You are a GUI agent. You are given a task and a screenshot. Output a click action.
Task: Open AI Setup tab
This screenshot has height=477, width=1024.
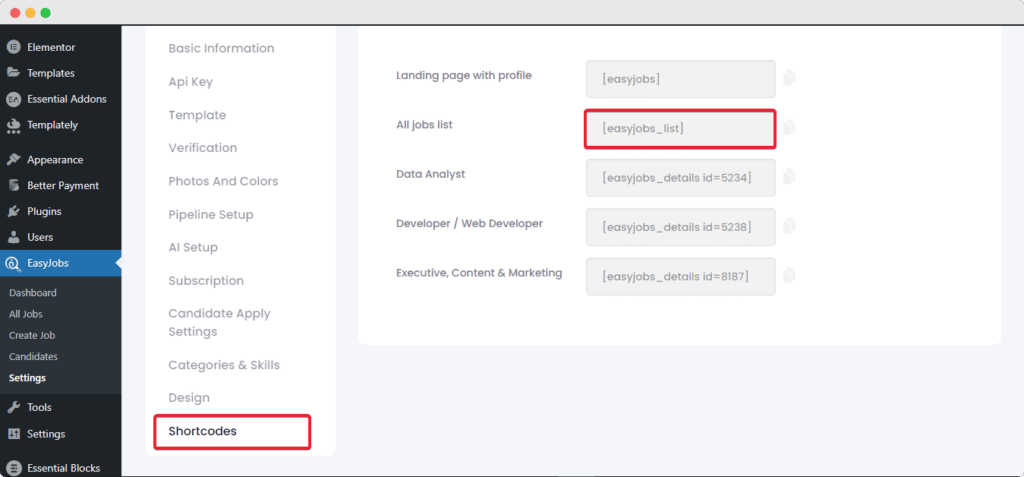coord(193,247)
